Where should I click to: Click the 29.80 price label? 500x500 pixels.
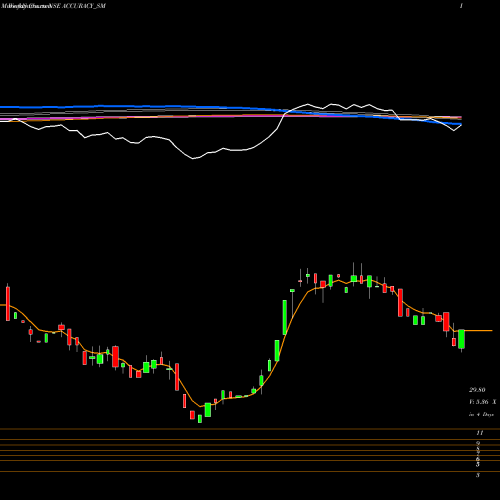click(477, 390)
